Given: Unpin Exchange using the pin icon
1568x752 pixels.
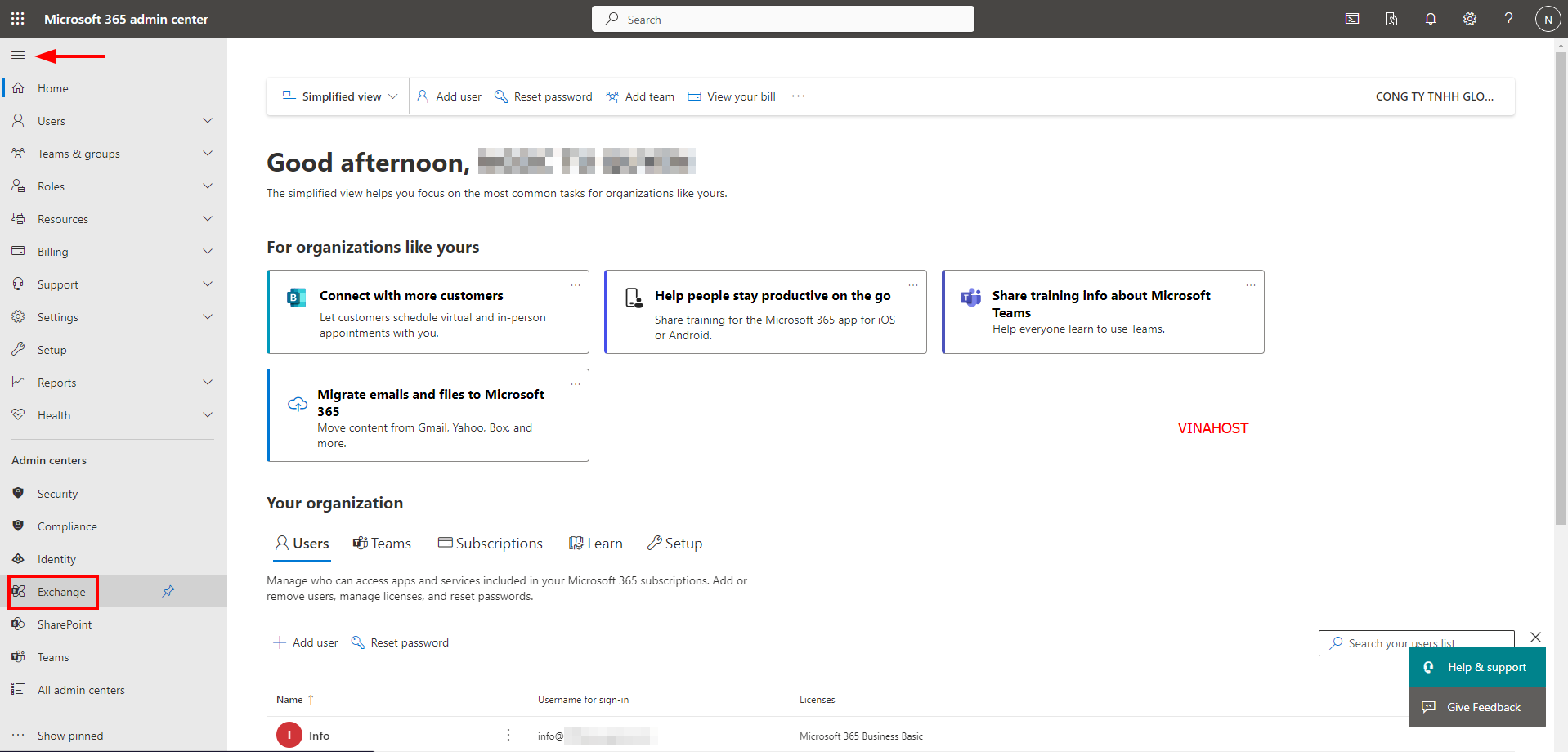Looking at the screenshot, I should 168,591.
